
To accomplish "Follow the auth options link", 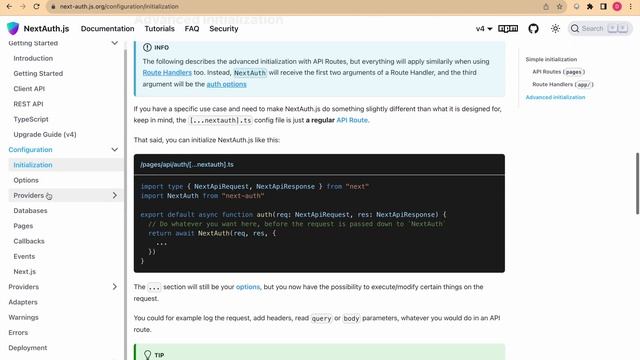I will [x=227, y=84].
